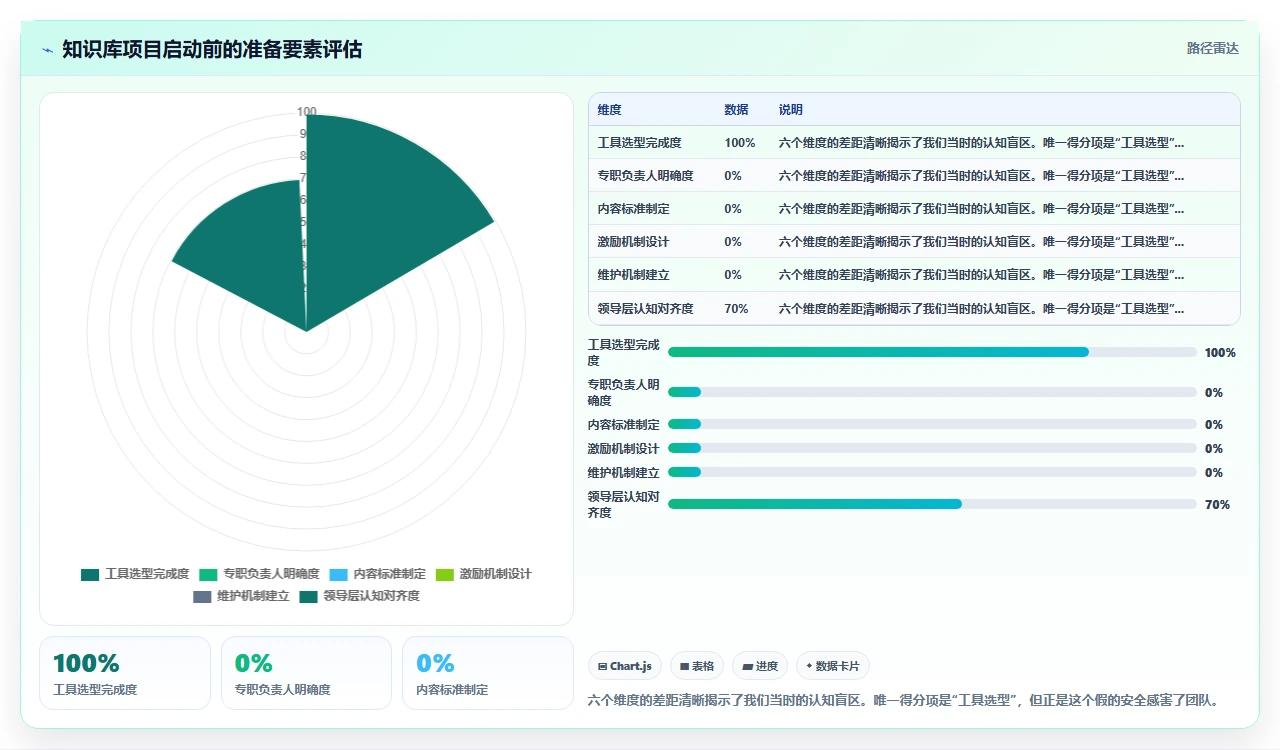Click the 工具选型完成度 progress bar
This screenshot has width=1280, height=750.
932,352
